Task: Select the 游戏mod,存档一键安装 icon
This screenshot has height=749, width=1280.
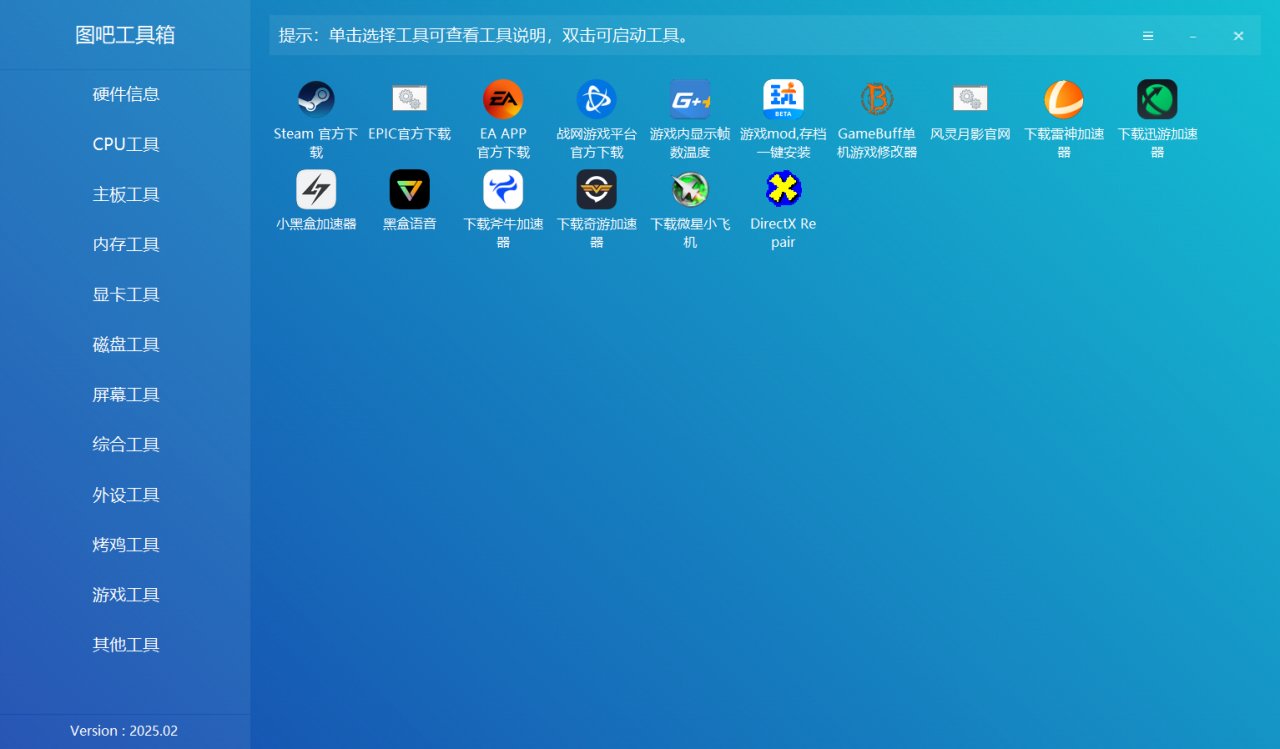Action: 783,99
